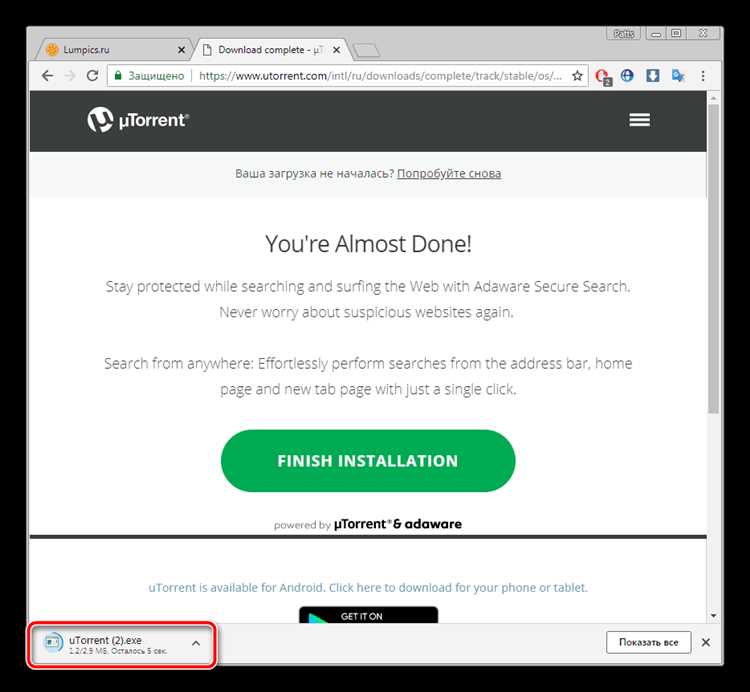This screenshot has width=750, height=692.
Task: Open the translate extension icon
Action: coord(677,76)
